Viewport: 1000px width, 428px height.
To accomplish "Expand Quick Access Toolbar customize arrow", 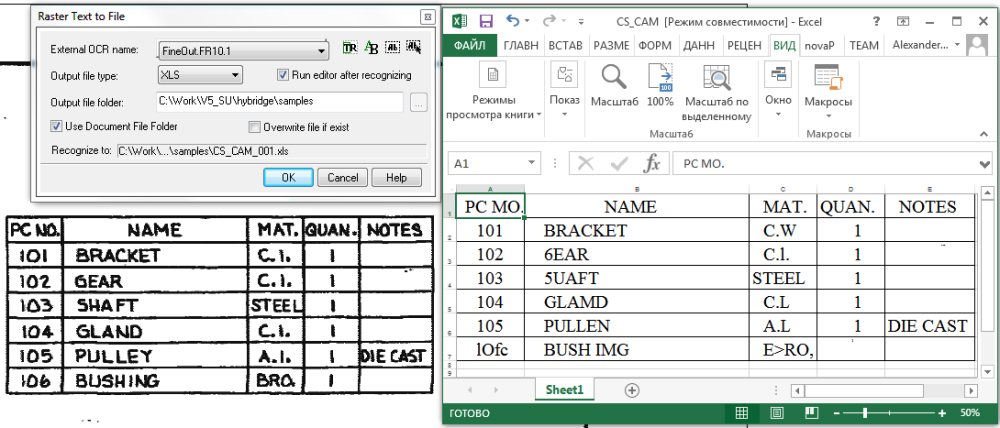I will 581,22.
